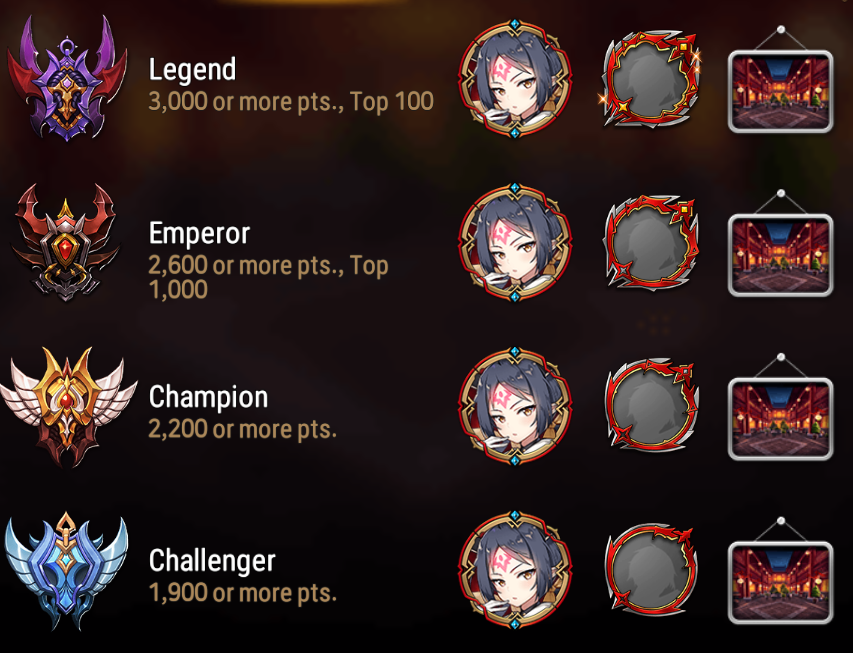Open the Emperor row hero portrait reward
853x653 pixels.
pos(515,243)
